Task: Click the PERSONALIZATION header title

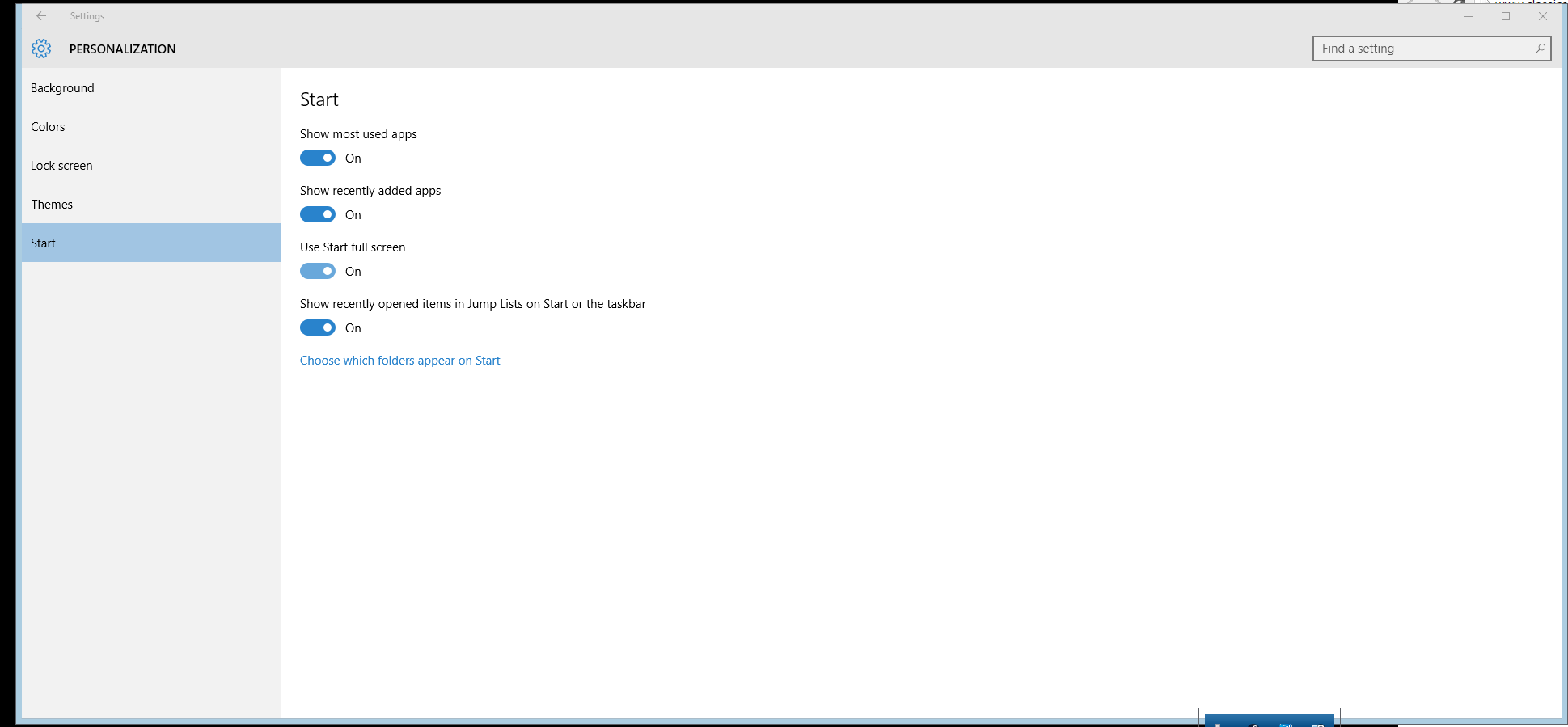Action: 122,49
